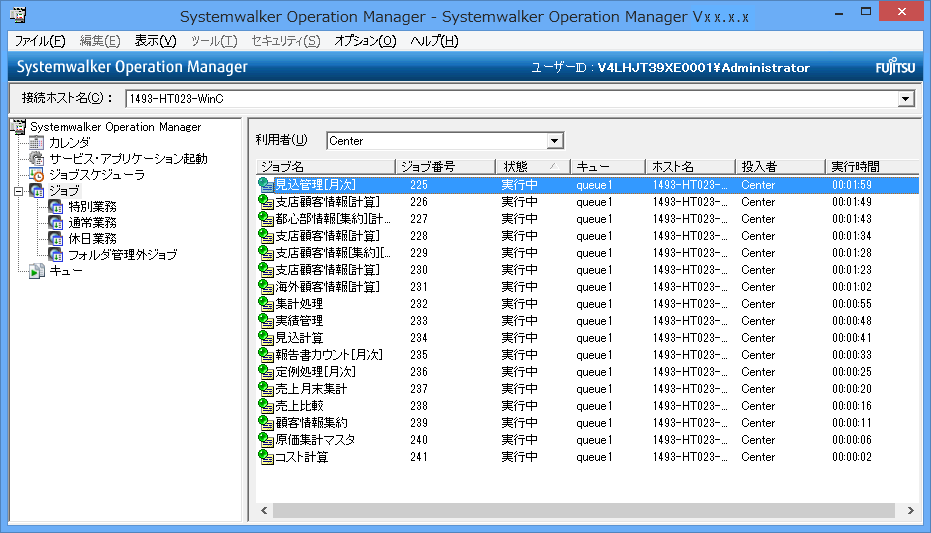Click job icon of 見込管理[月次] row
Screen dimensions: 931x533
click(266, 185)
